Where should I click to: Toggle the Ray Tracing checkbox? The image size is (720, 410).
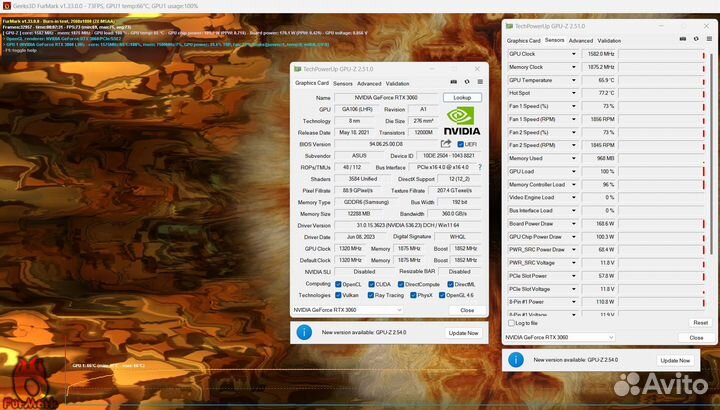(x=371, y=295)
